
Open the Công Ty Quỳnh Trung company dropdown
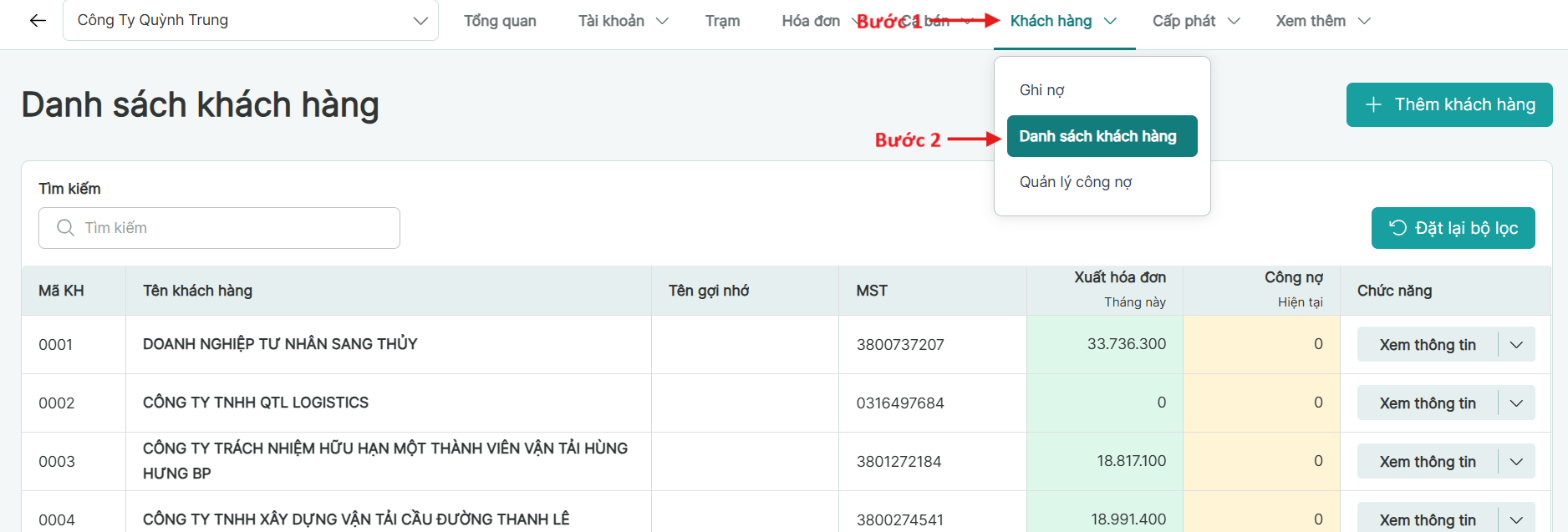(251, 21)
